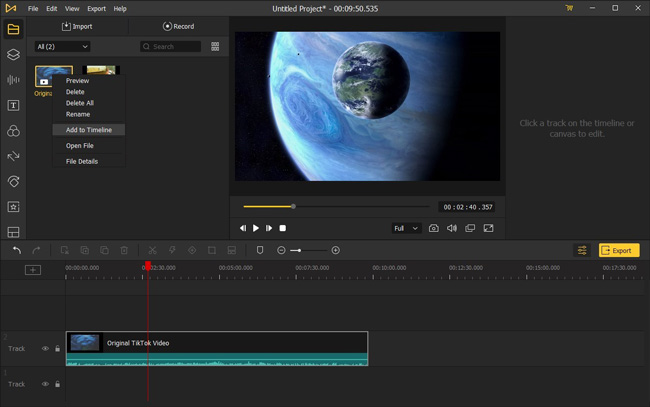
Task: Open the Filters circles icon in sidebar
Action: (13, 131)
